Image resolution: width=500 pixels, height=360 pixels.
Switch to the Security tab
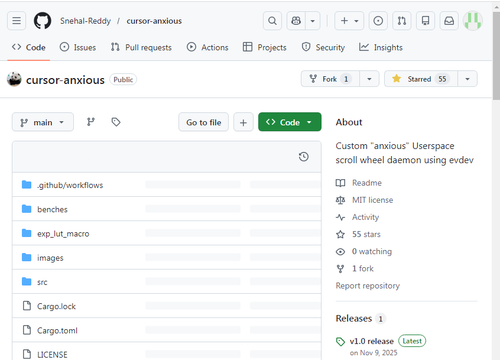[323, 47]
